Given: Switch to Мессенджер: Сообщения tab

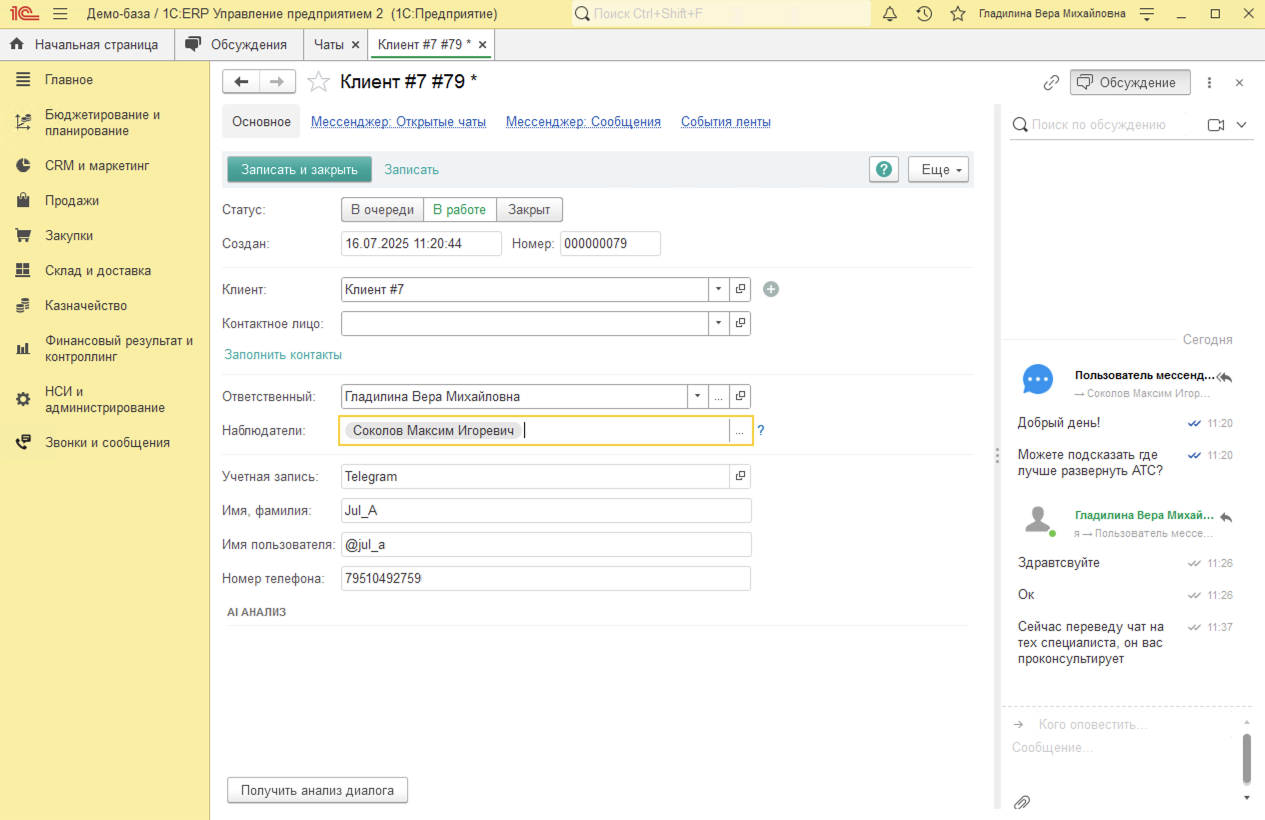Looking at the screenshot, I should coord(583,122).
